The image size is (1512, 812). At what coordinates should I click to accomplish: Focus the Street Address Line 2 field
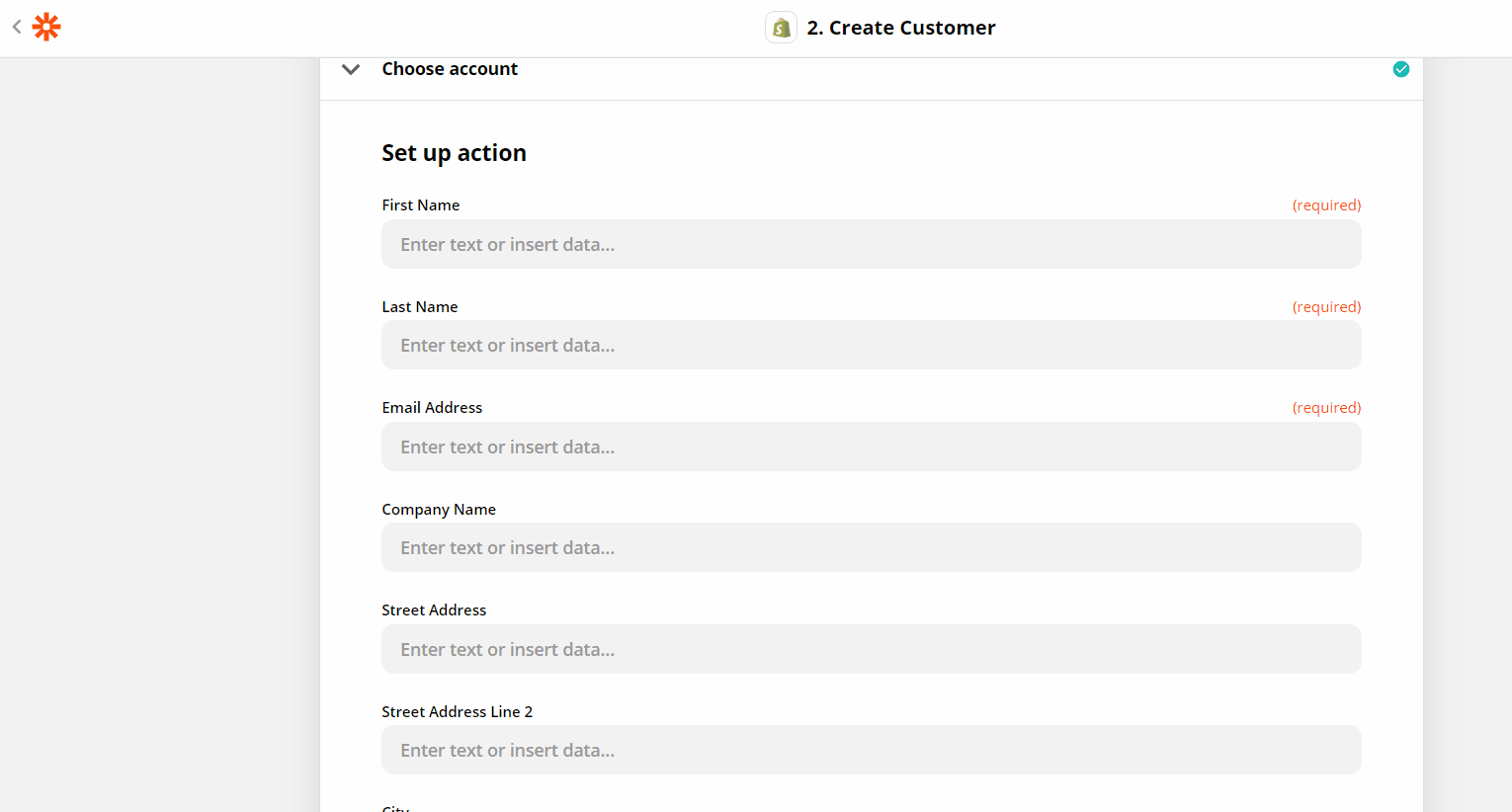871,751
